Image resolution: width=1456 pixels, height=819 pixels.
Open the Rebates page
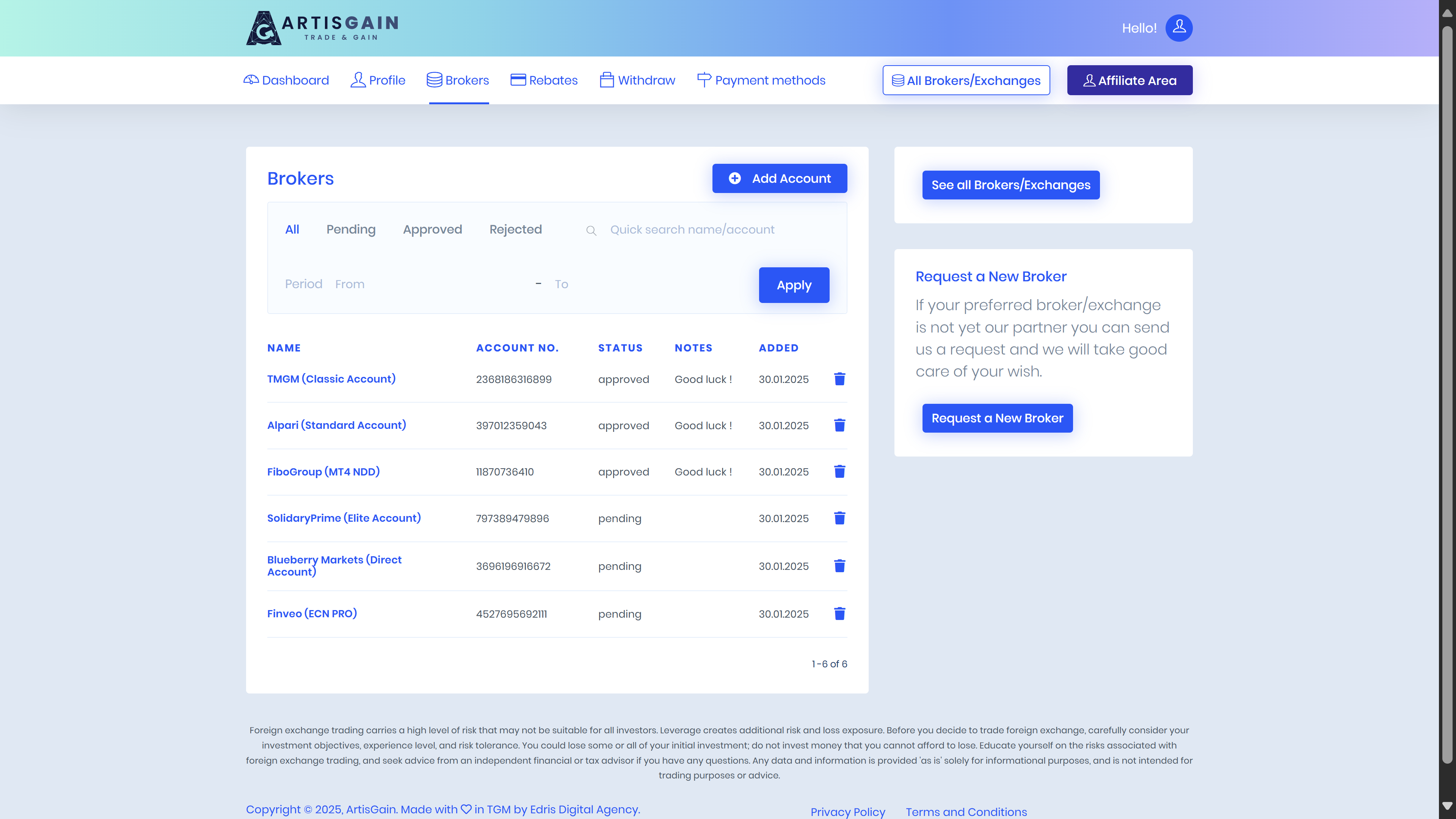[x=544, y=80]
